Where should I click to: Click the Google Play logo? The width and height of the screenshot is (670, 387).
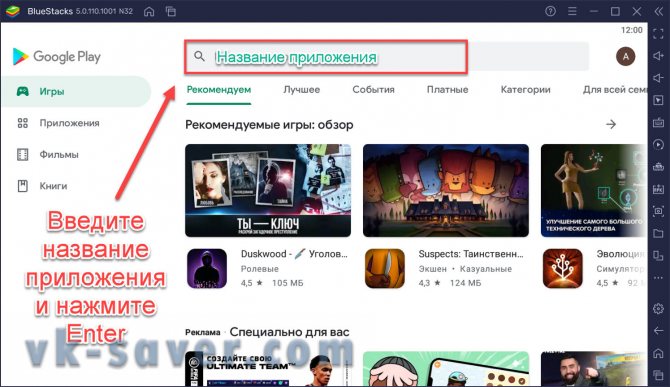(x=56, y=56)
